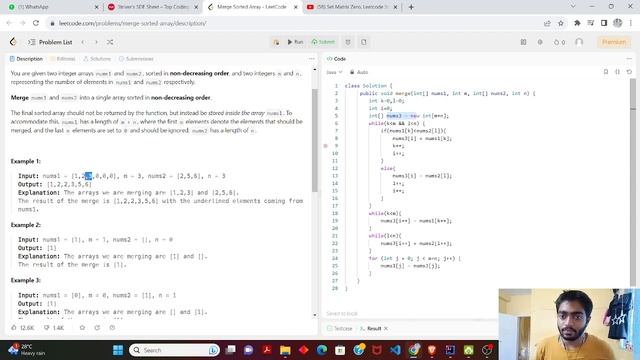This screenshot has height=360, width=640.
Task: Open the Chrome menu three dots
Action: click(631, 23)
